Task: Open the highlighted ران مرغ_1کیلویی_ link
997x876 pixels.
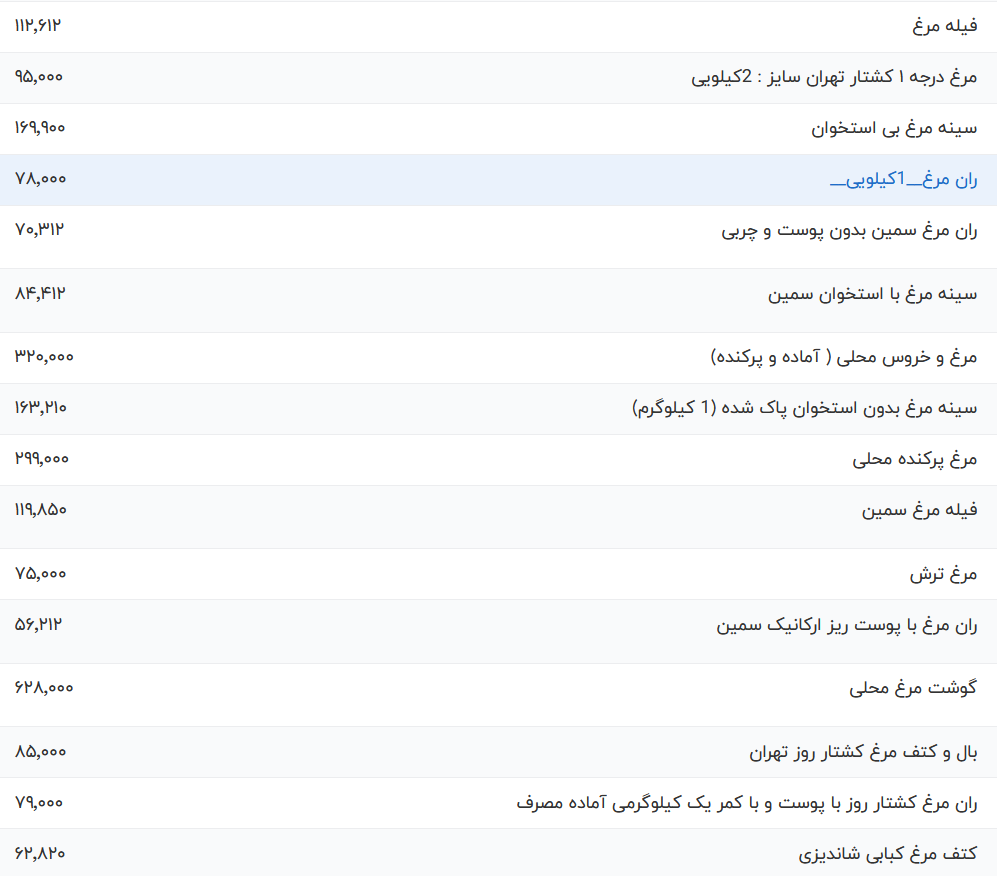Action: [903, 180]
